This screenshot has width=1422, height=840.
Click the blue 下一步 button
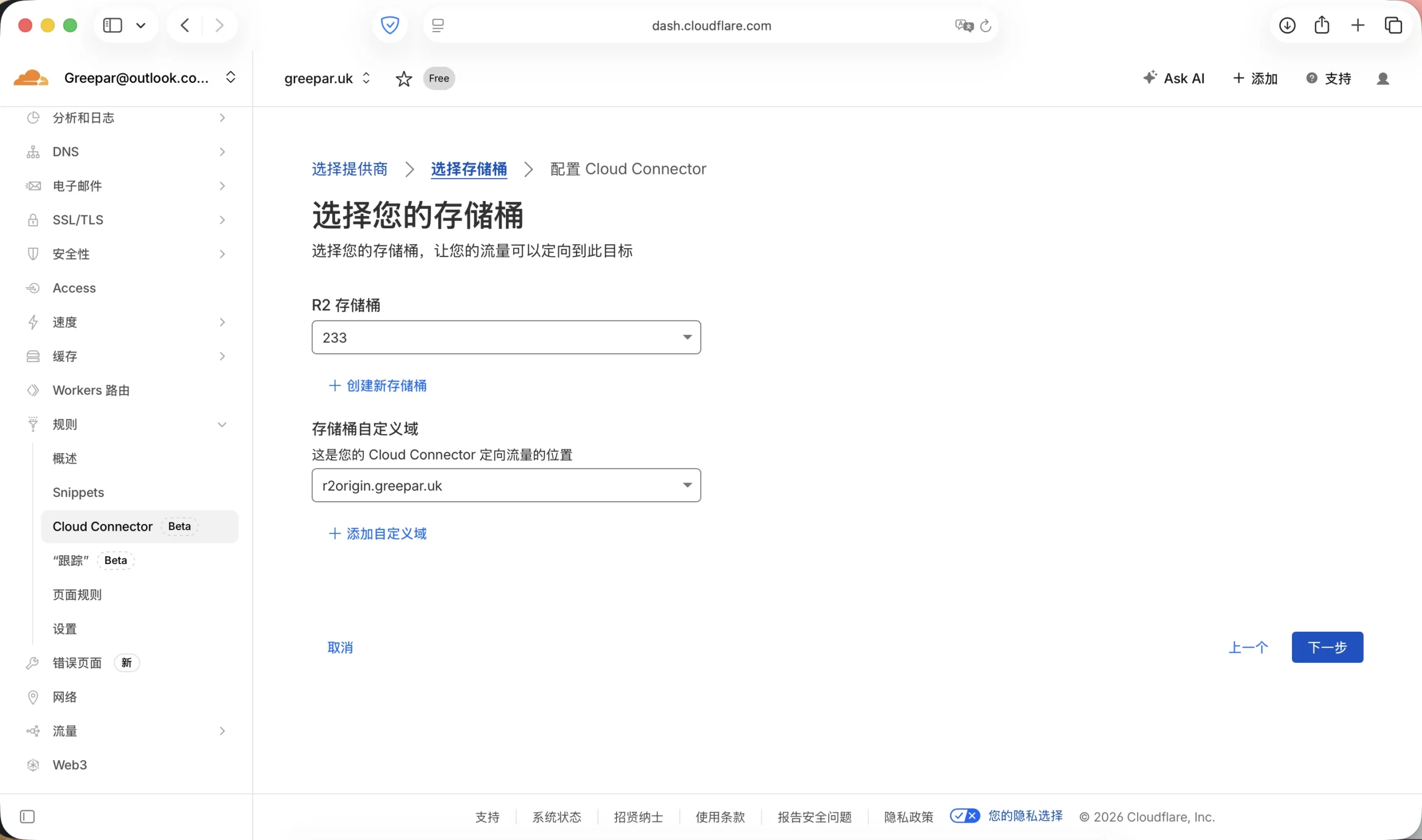point(1327,647)
